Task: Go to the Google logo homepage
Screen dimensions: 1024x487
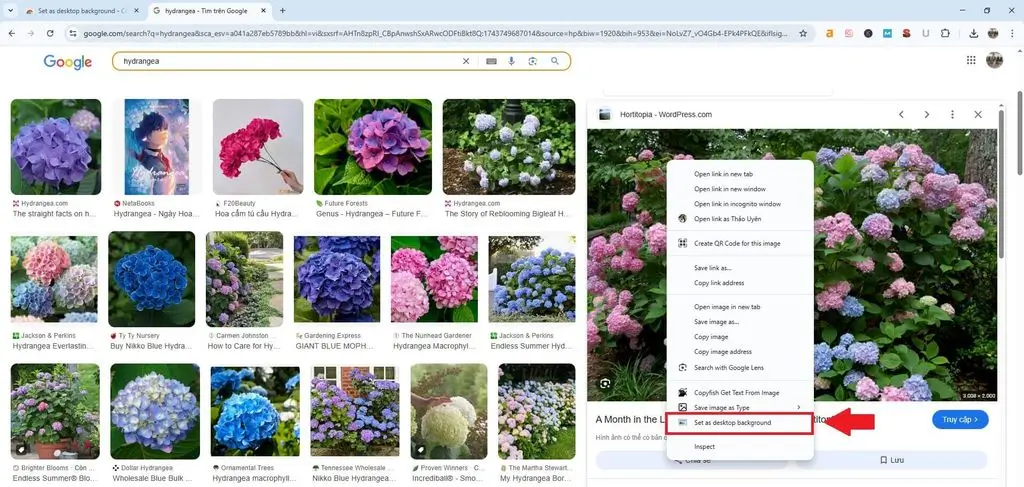Action: tap(68, 62)
